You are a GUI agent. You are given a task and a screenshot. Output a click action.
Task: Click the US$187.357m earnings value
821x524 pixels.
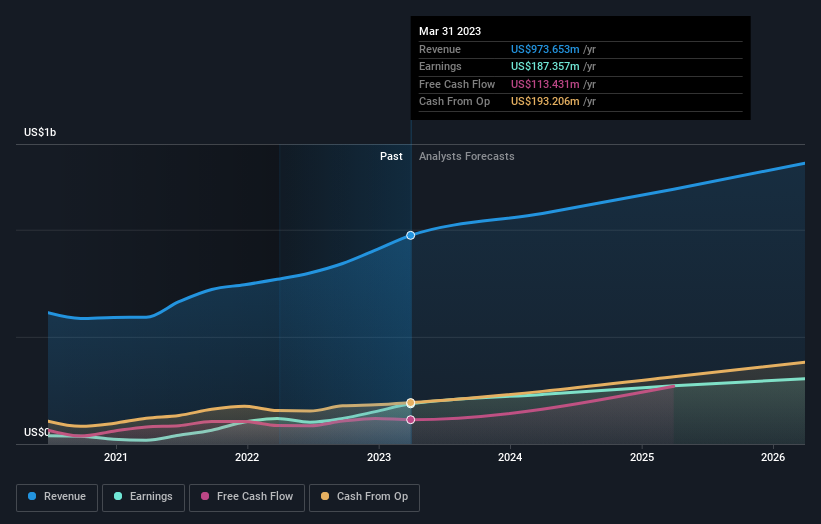click(x=545, y=66)
